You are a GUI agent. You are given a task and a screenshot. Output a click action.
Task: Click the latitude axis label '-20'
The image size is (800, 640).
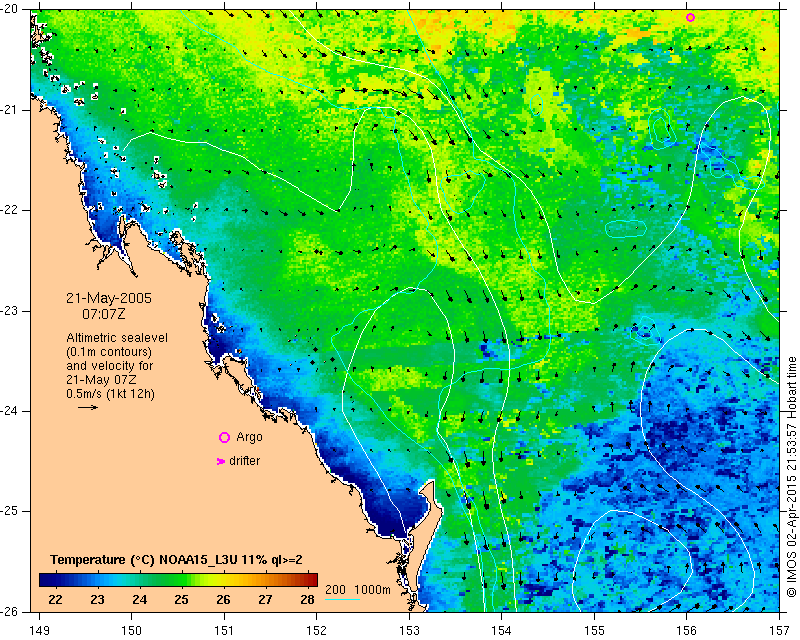pyautogui.click(x=9, y=9)
